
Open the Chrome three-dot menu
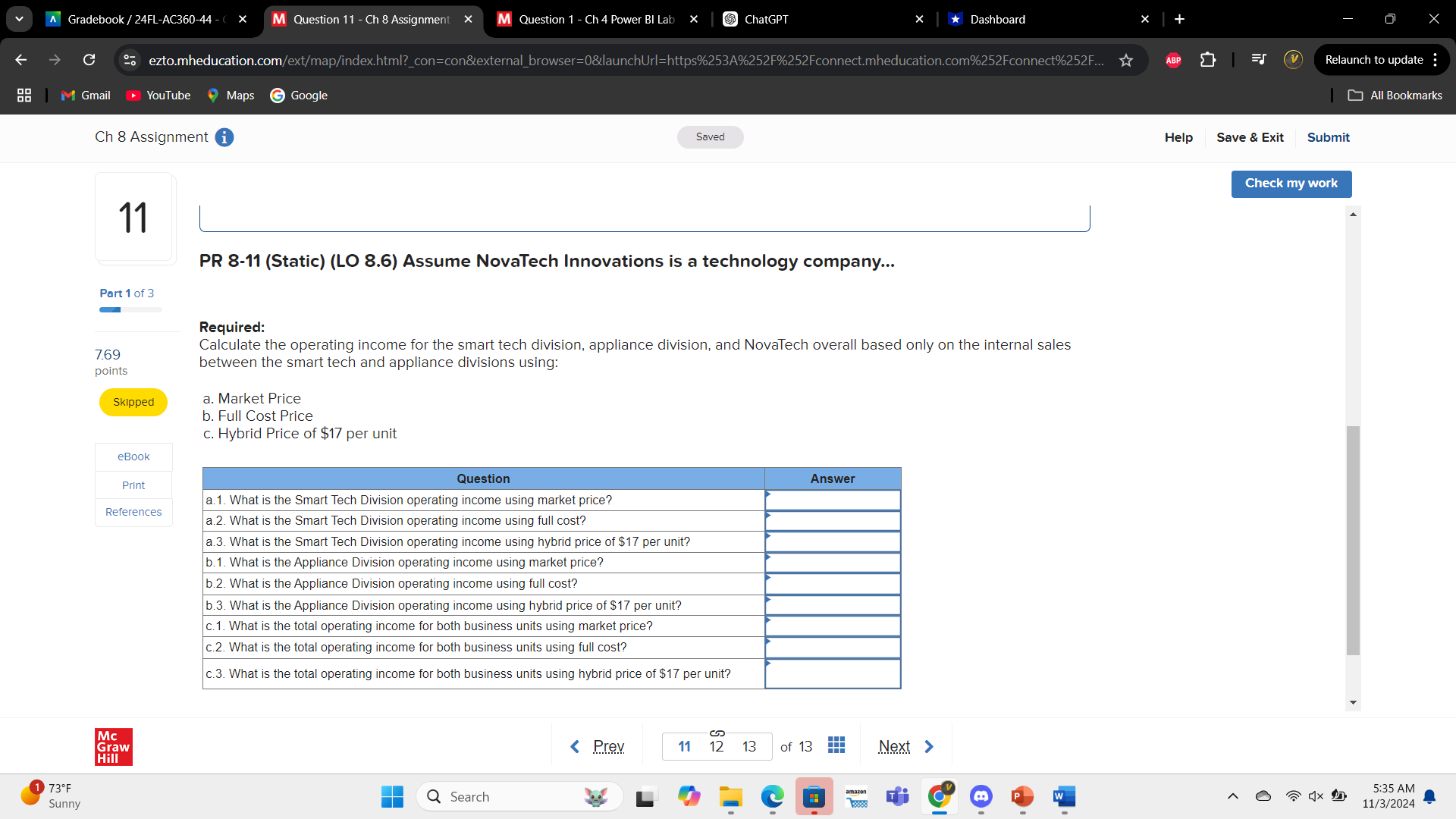pos(1436,60)
